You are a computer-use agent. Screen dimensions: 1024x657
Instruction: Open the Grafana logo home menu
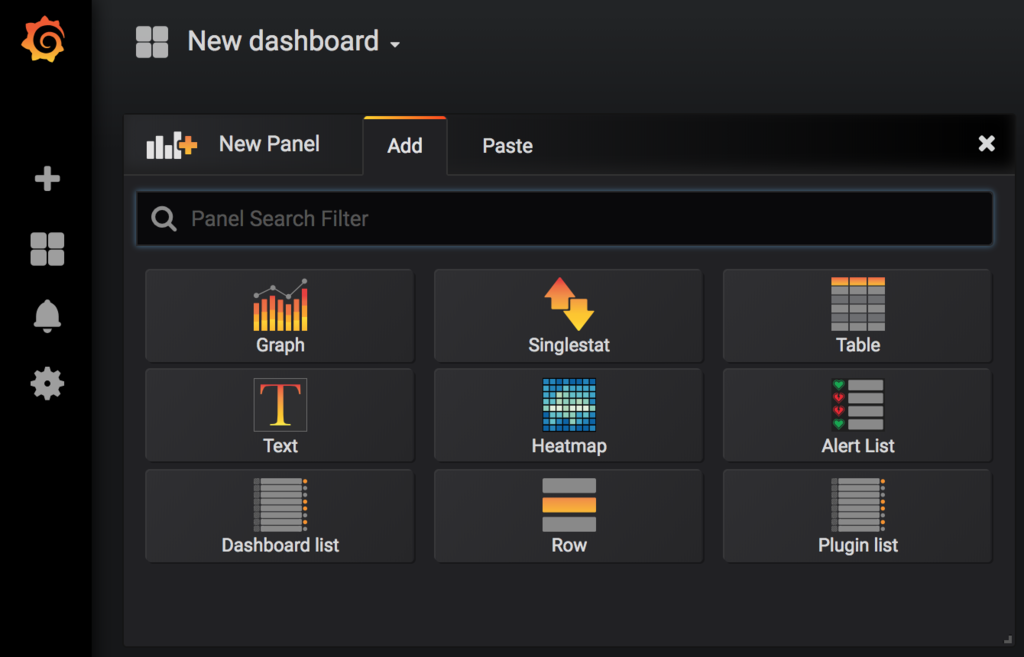coord(43,40)
